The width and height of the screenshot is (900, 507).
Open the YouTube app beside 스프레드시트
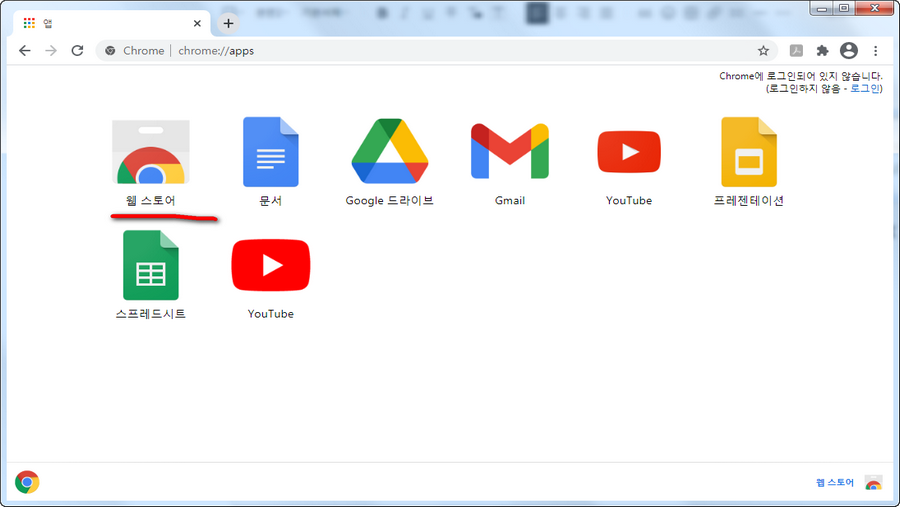click(x=270, y=265)
